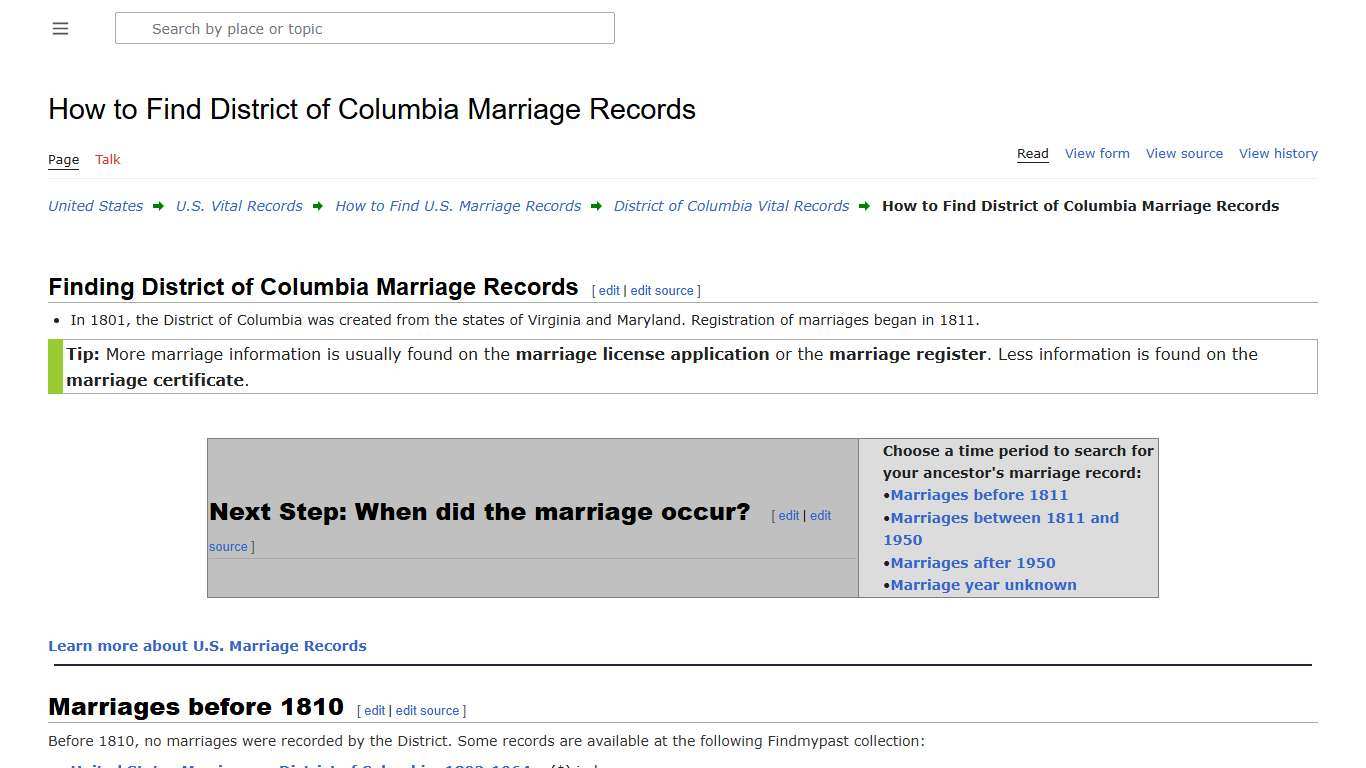Click the arrow following U.S. Vital Records

317,206
